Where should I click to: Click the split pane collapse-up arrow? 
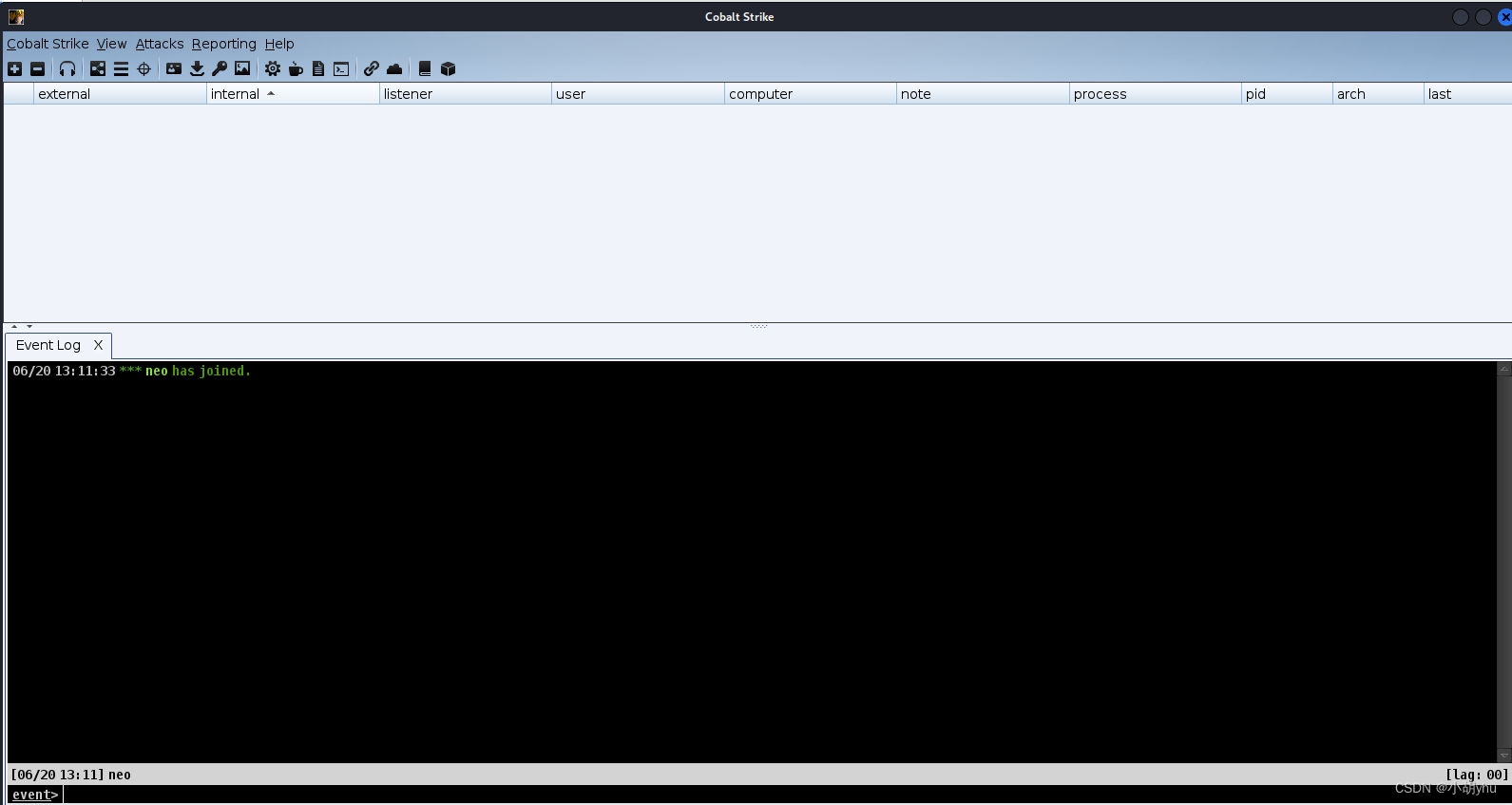[x=14, y=326]
